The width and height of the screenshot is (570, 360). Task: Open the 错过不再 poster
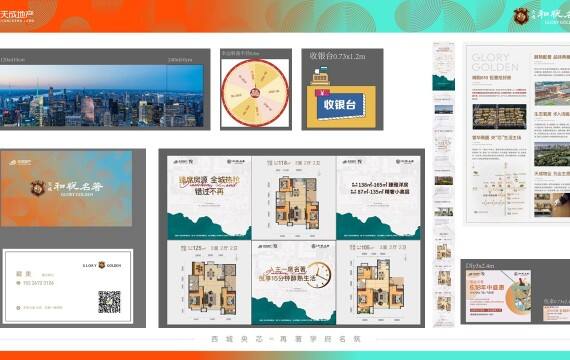click(x=209, y=198)
